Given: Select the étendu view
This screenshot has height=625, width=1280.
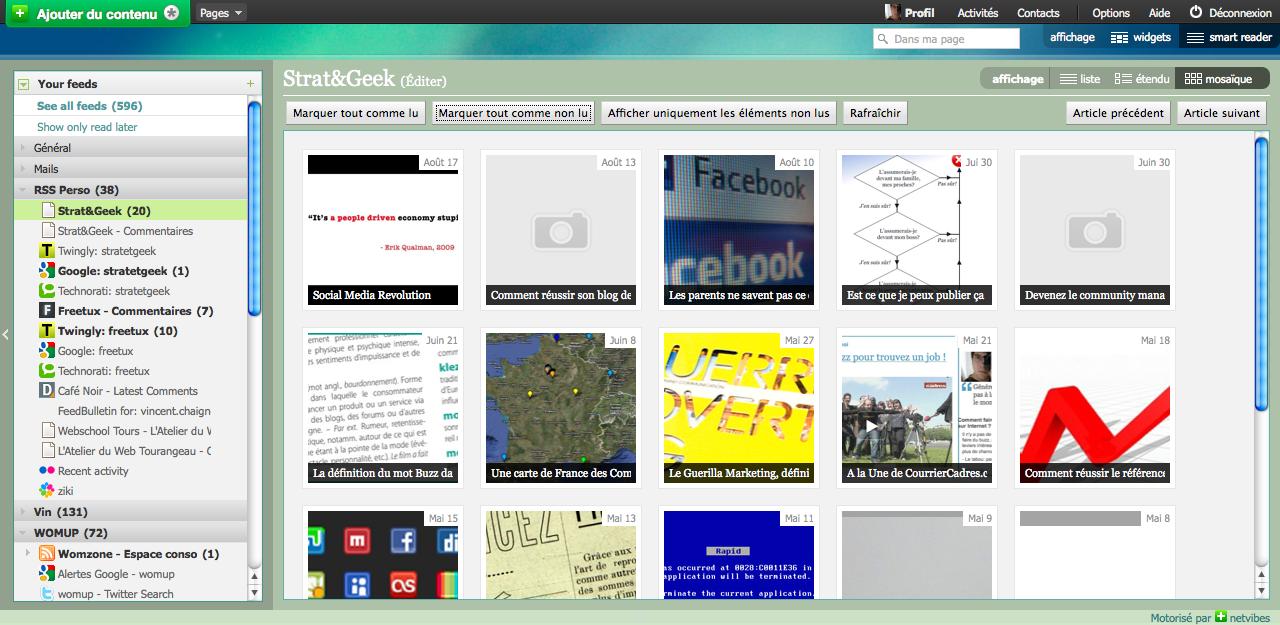Looking at the screenshot, I should point(1141,79).
